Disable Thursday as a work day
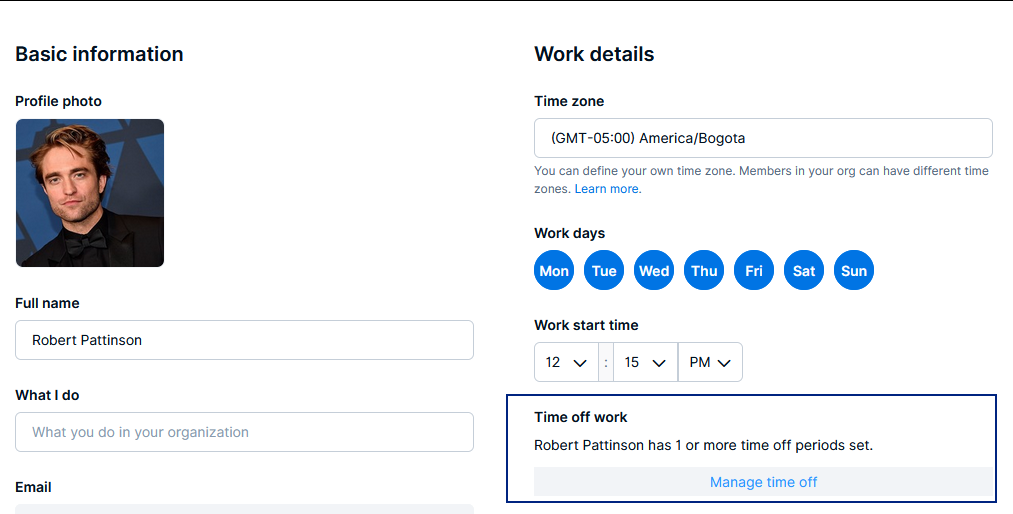 coord(704,270)
